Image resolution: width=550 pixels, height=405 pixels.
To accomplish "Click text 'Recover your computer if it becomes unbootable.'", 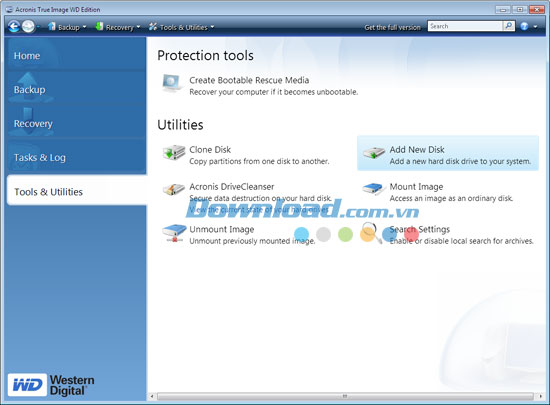I will tap(274, 92).
